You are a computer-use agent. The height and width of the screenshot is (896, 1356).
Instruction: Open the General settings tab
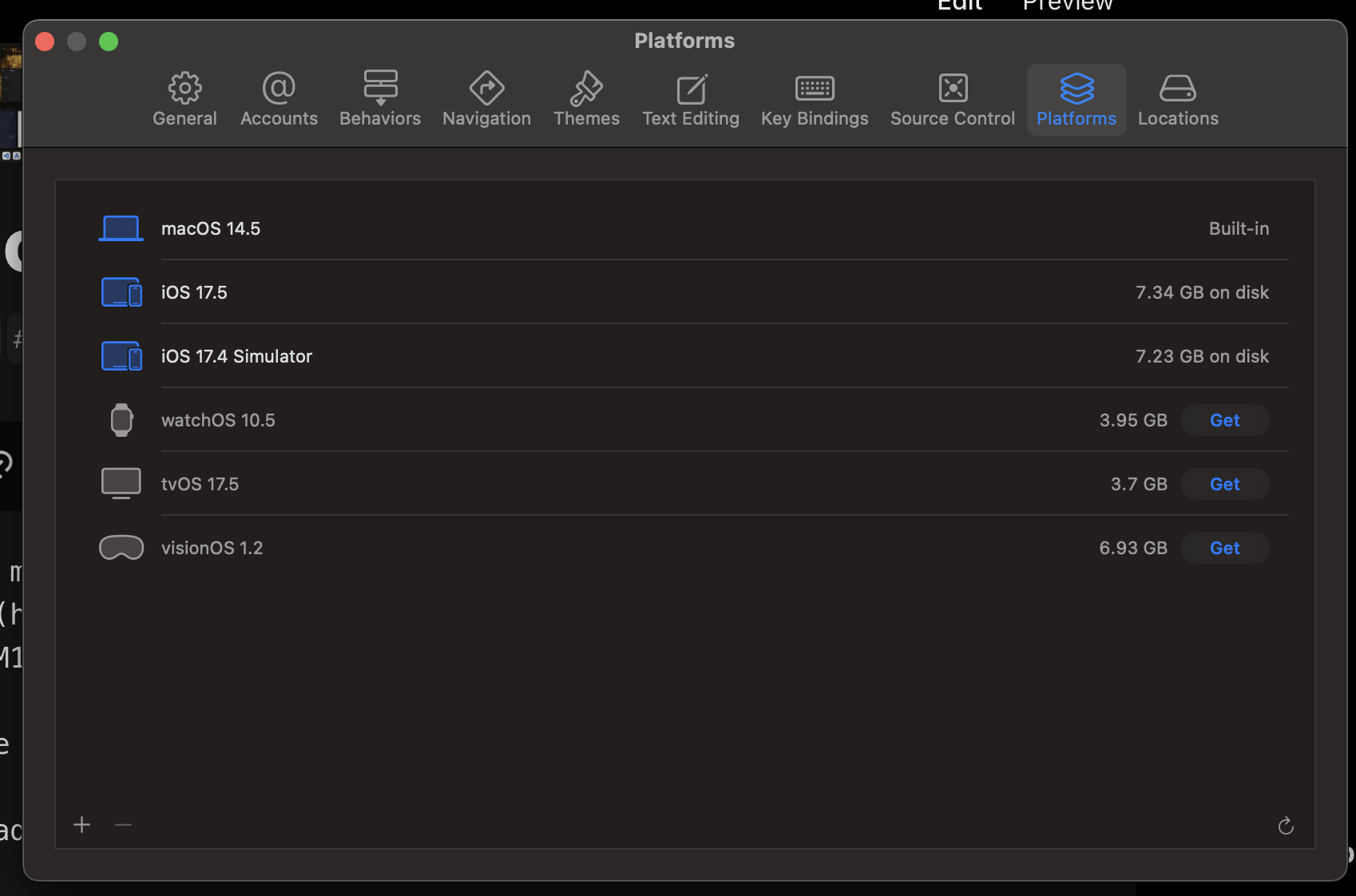[184, 100]
